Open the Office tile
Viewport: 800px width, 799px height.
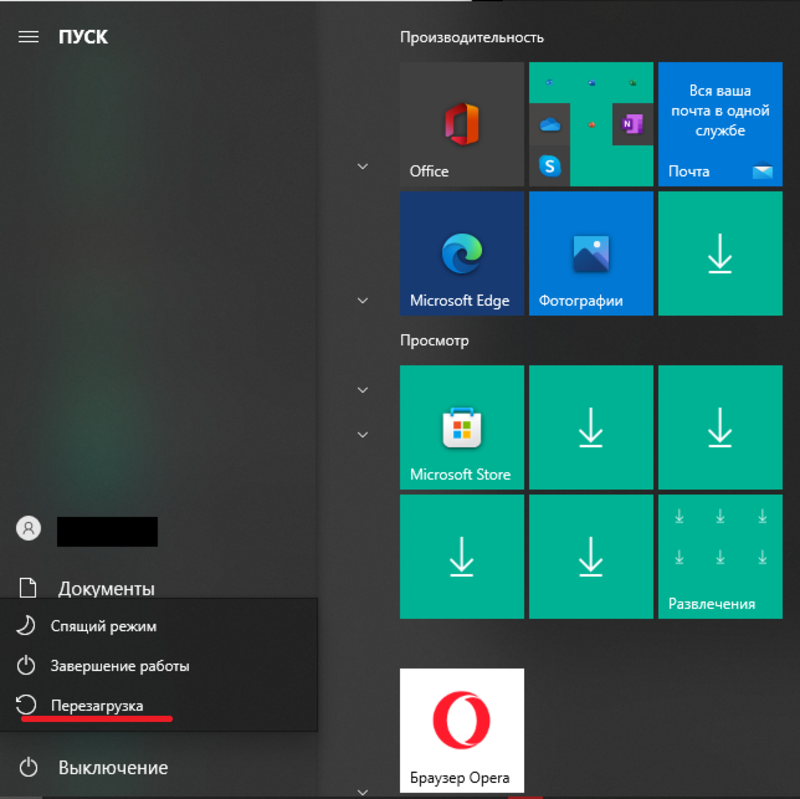[461, 124]
